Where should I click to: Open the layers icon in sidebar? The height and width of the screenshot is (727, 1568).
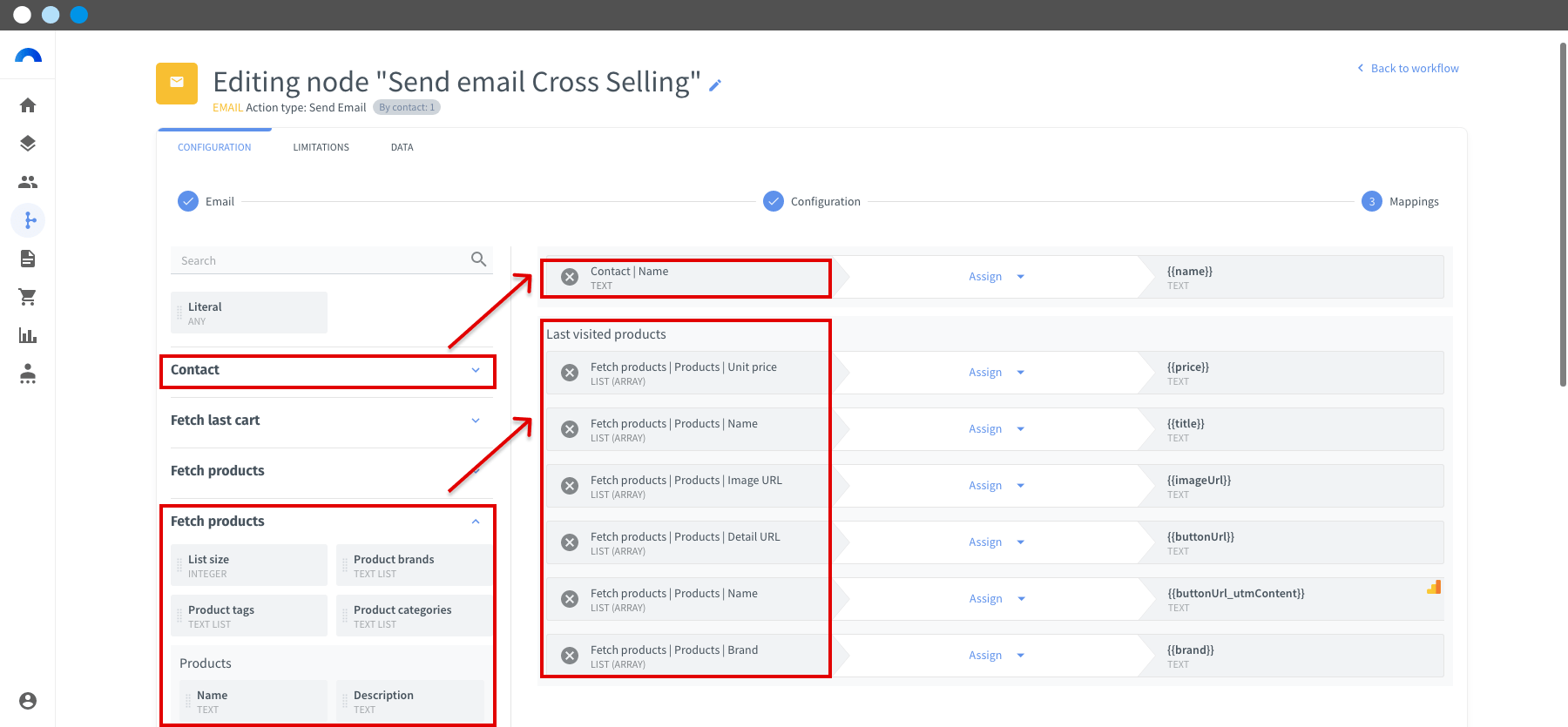click(x=28, y=144)
